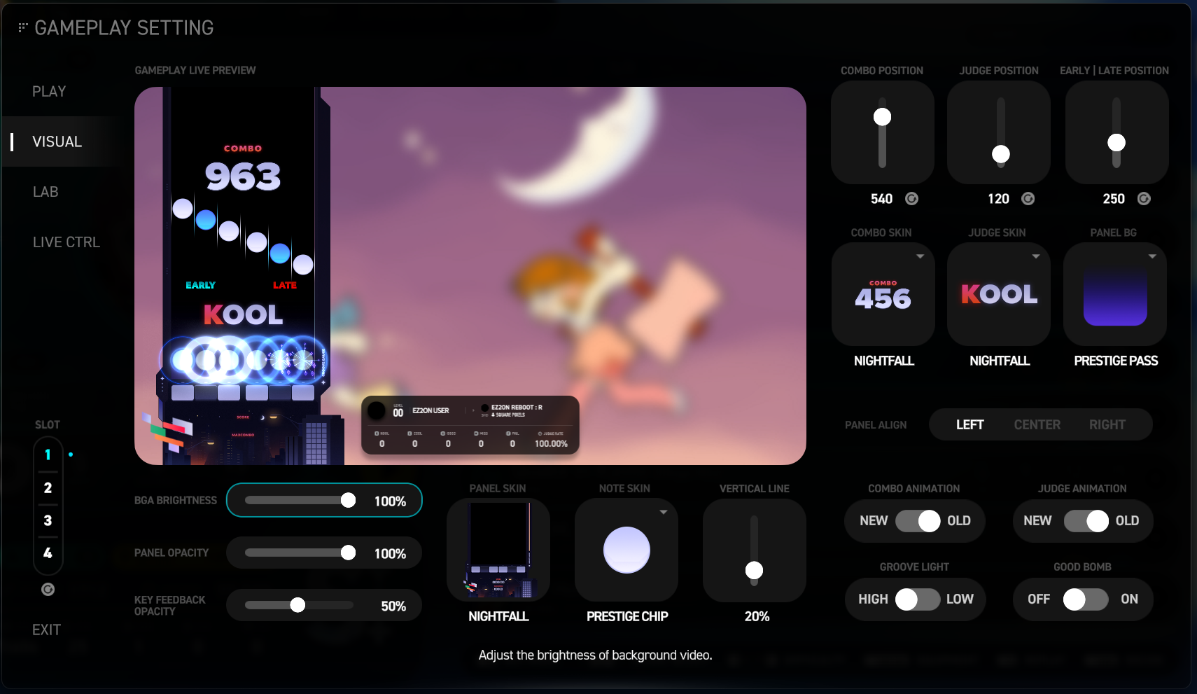Viewport: 1197px width, 694px height.
Task: Click the reset icon below slot 4
Action: click(47, 590)
